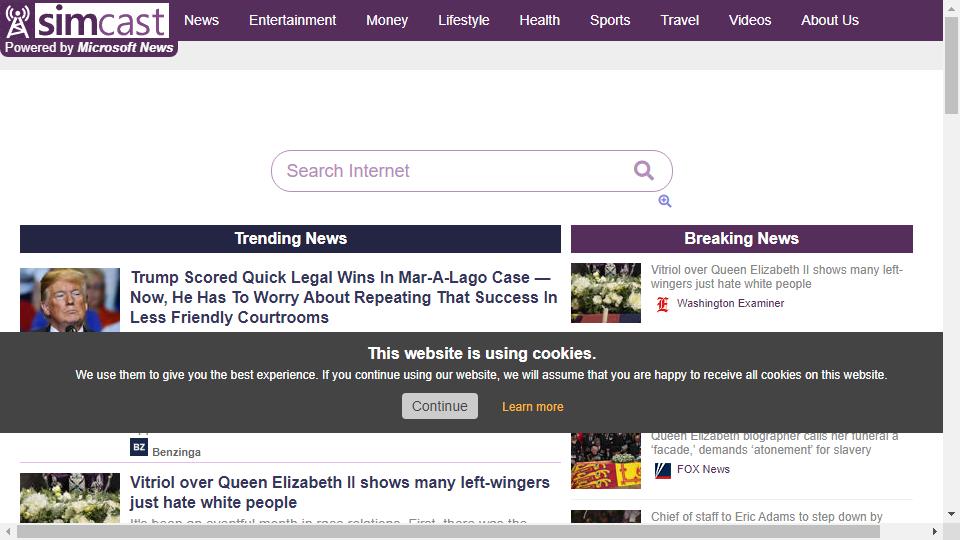Click the horizontal scrollbar thumb
The width and height of the screenshot is (960, 540).
point(448,531)
